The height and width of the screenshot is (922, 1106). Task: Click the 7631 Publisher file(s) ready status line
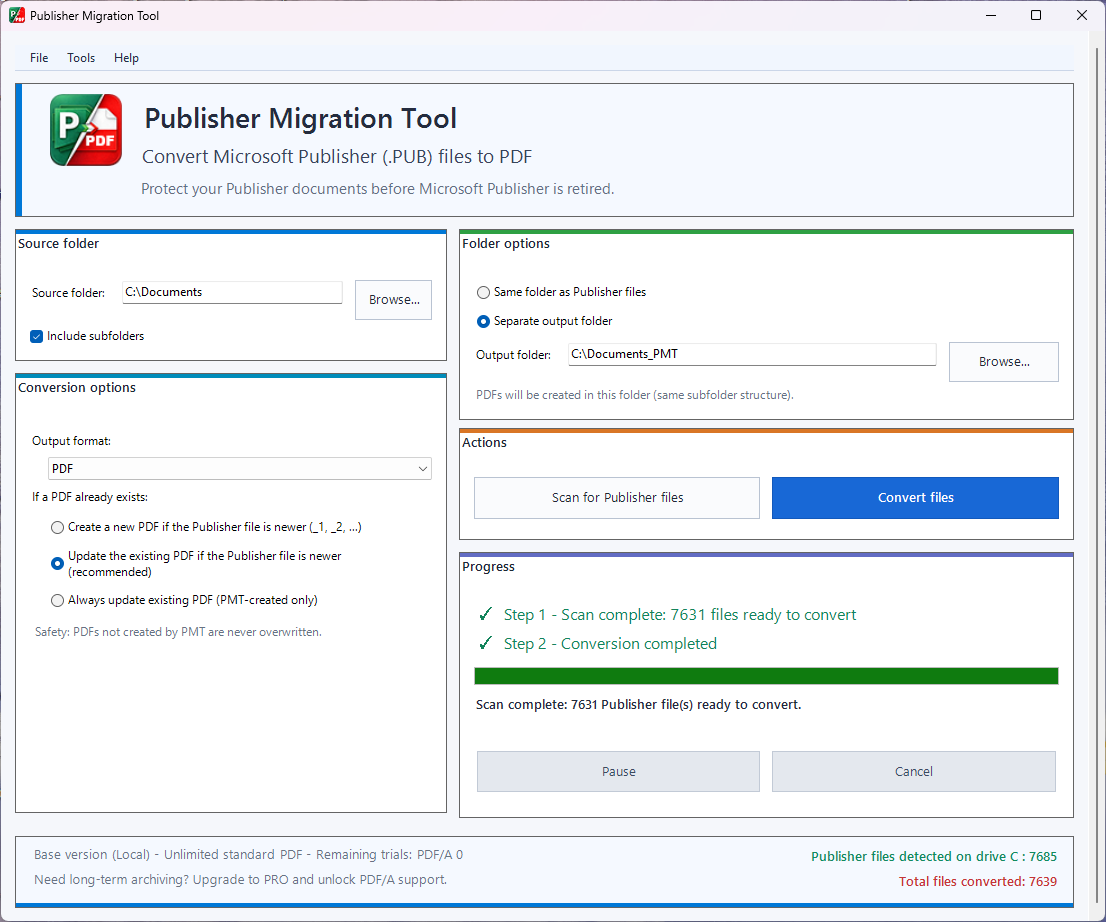(638, 705)
